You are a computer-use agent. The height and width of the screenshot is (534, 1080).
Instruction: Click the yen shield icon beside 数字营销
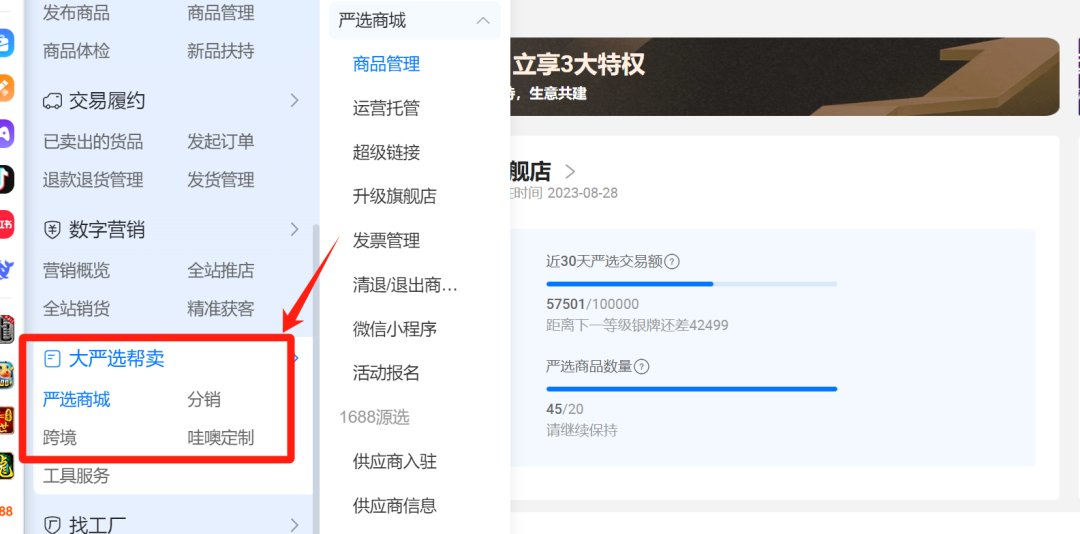tap(52, 229)
